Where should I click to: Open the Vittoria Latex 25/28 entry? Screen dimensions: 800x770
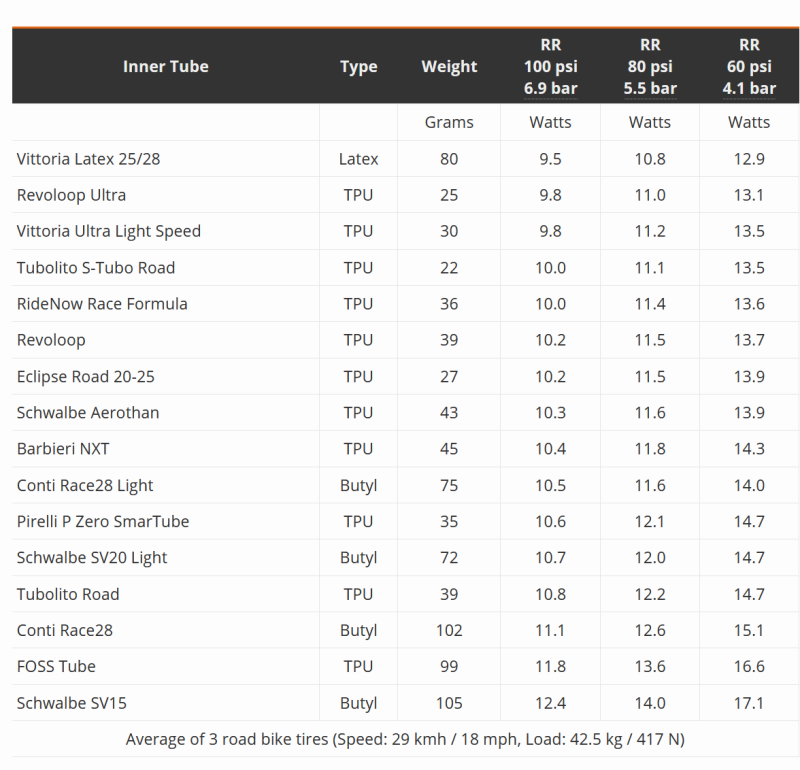click(x=88, y=159)
